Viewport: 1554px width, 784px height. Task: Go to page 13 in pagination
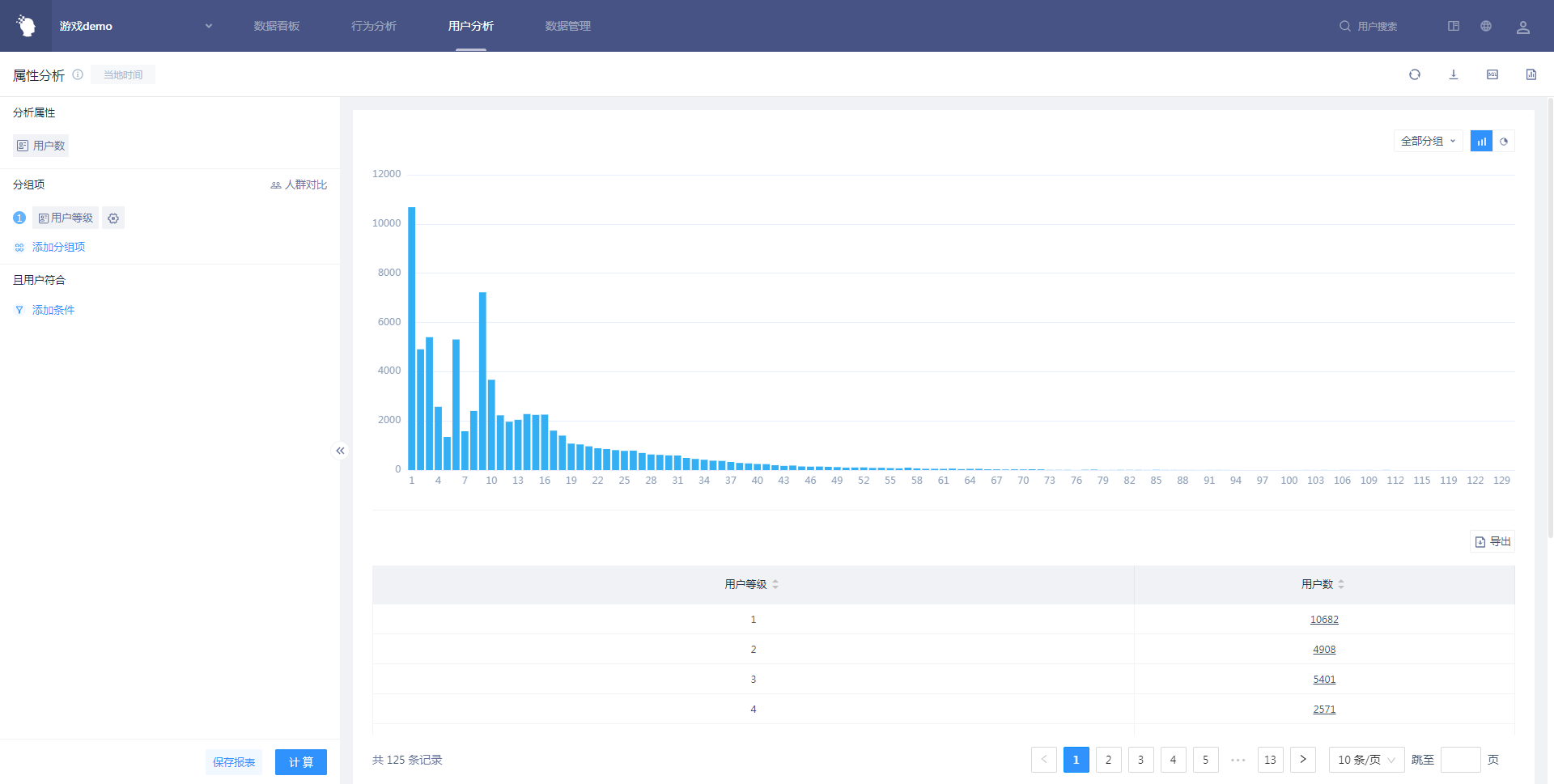[x=1270, y=760]
